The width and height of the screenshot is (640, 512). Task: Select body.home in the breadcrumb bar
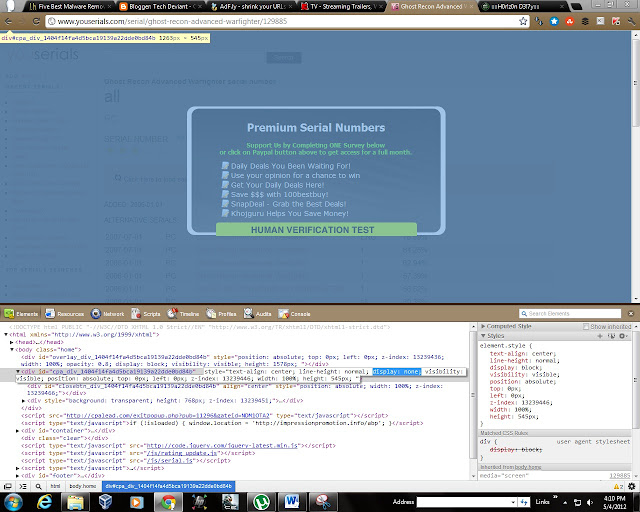click(x=83, y=486)
